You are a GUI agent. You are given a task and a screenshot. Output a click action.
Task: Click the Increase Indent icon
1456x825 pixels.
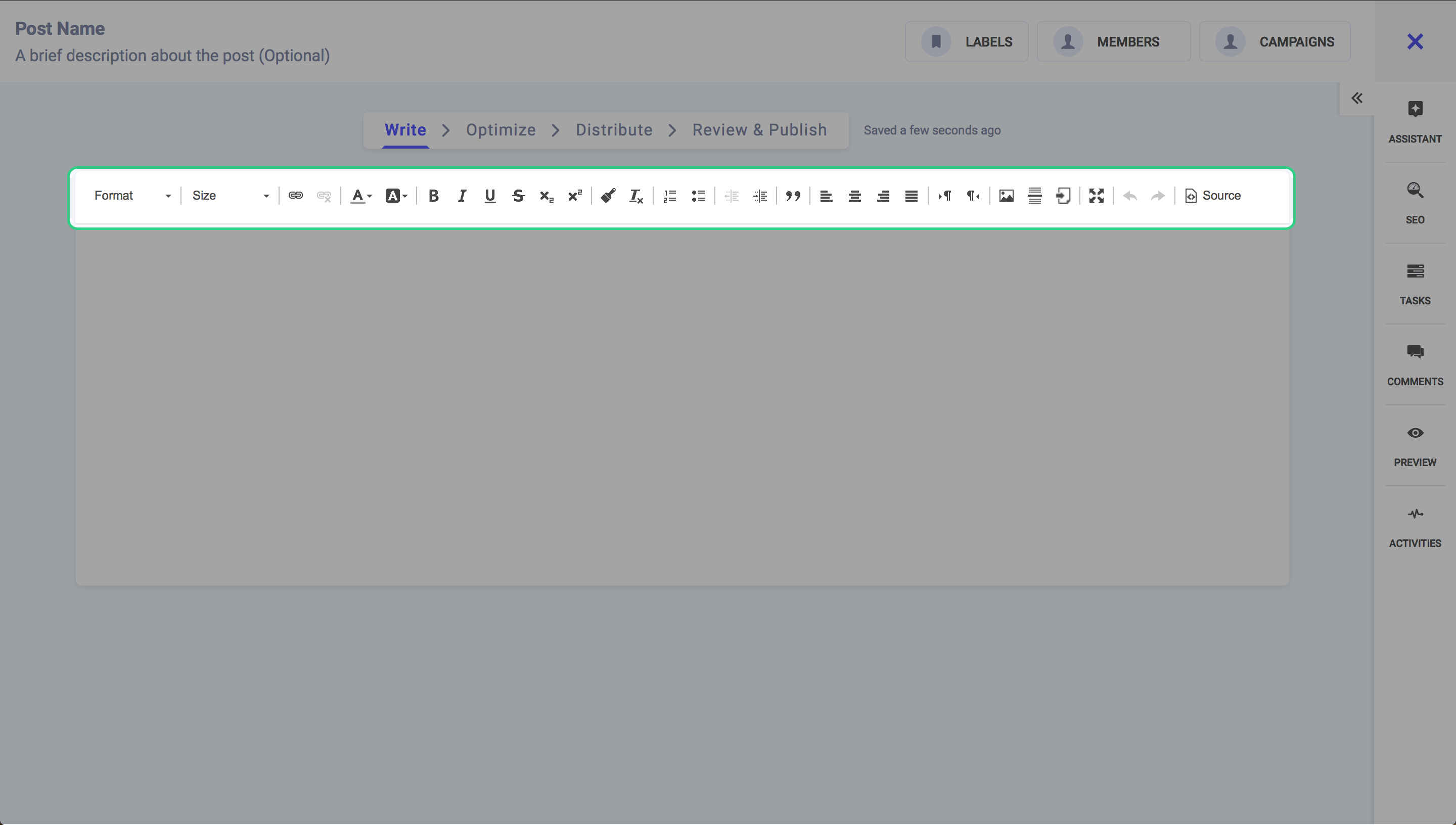pyautogui.click(x=760, y=196)
